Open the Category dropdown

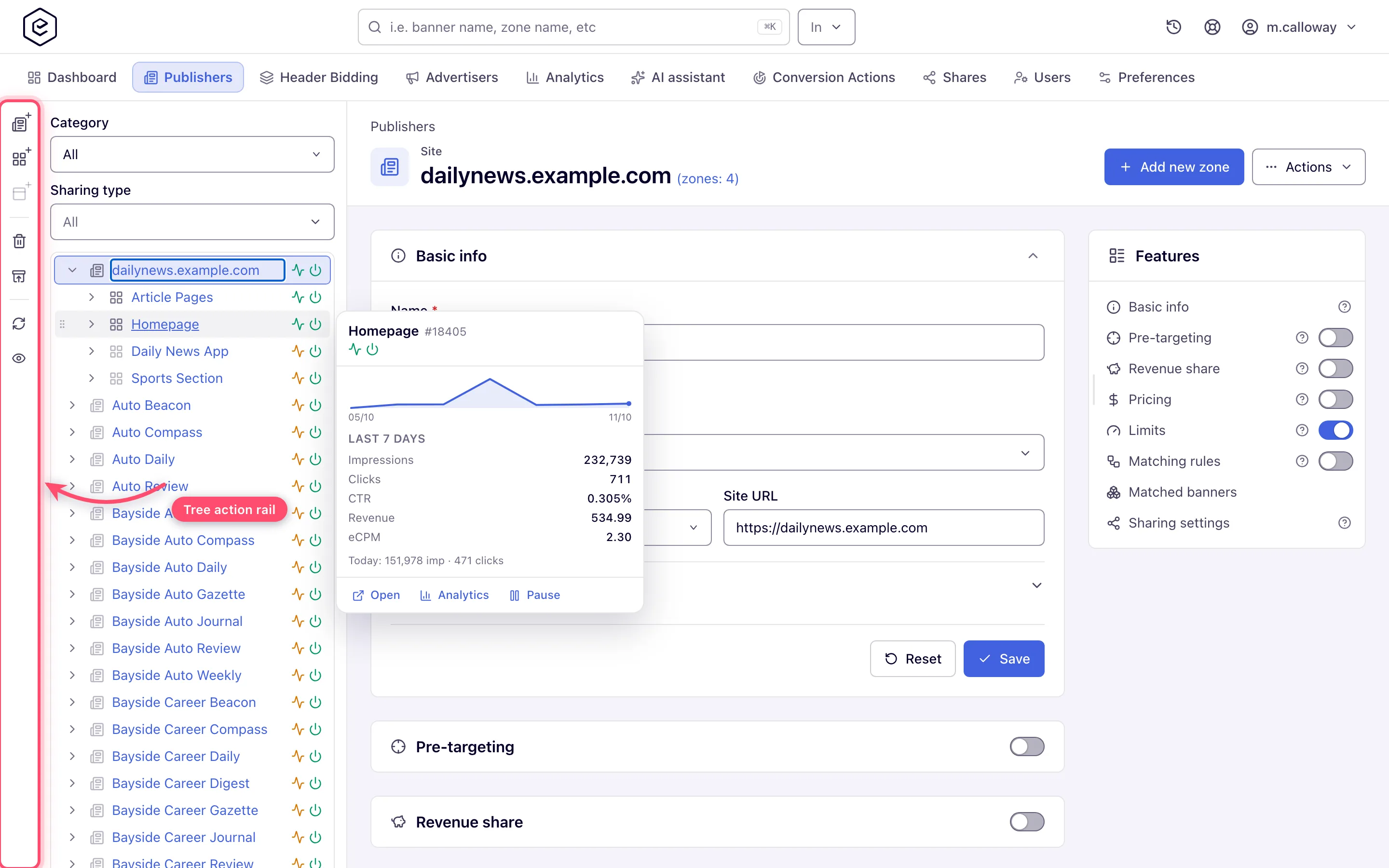192,154
